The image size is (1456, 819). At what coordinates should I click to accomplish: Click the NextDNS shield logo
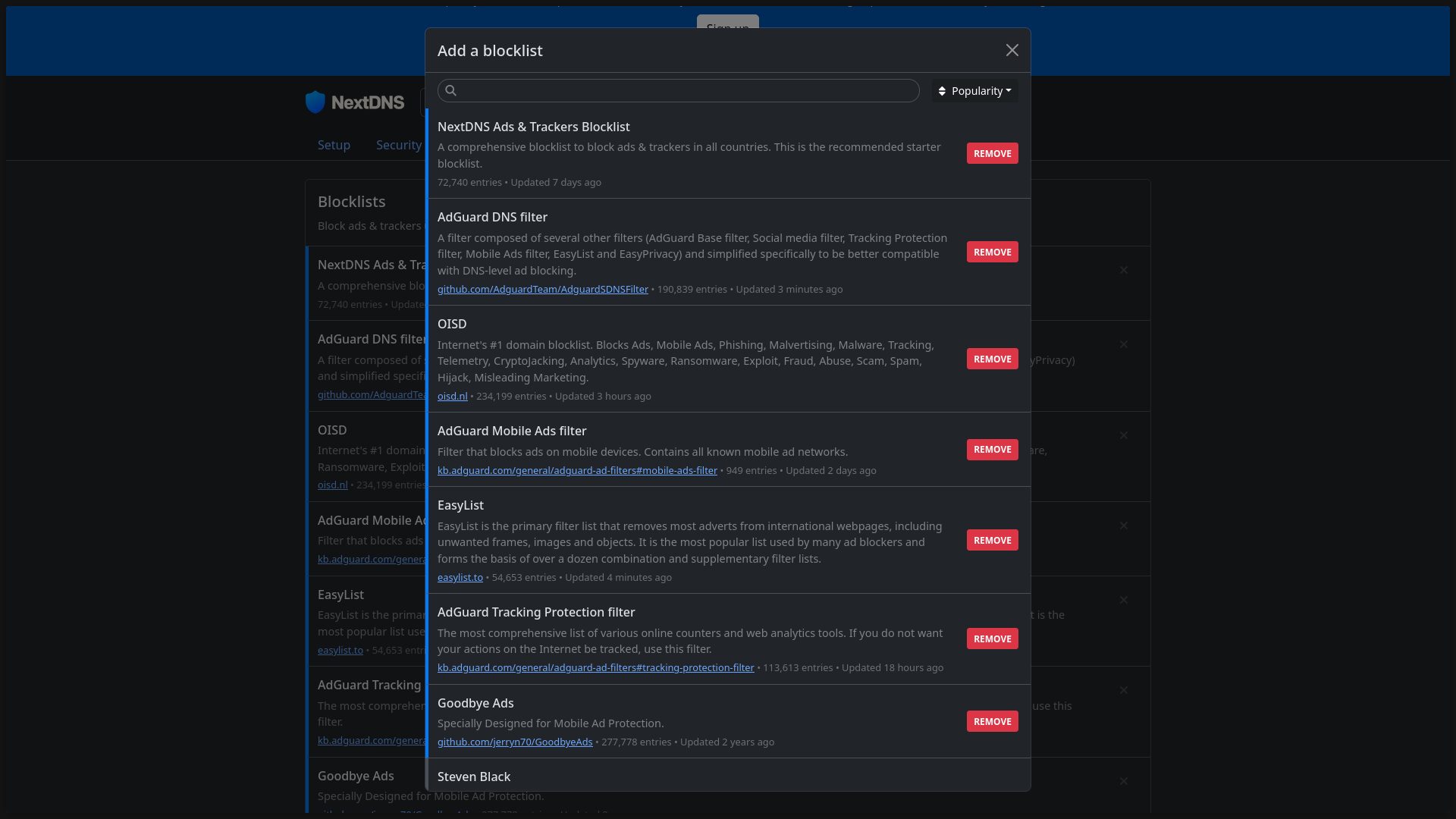pyautogui.click(x=315, y=102)
